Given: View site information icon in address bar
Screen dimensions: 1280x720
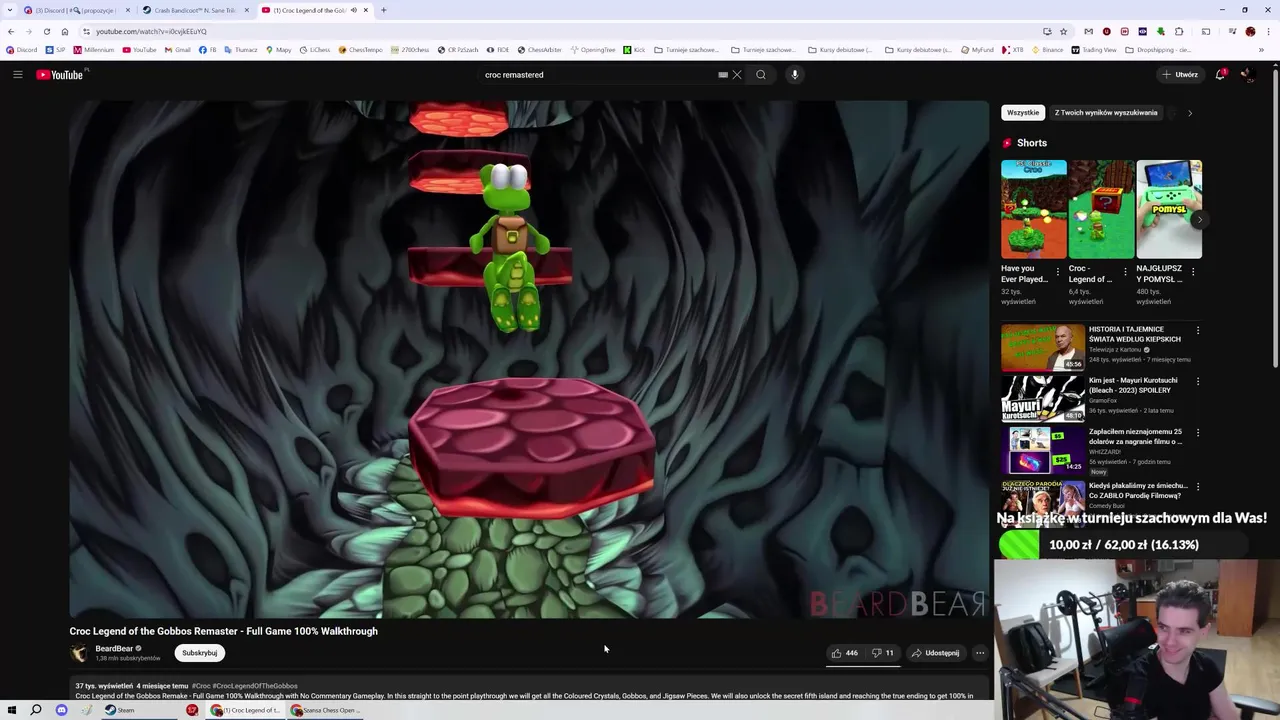Looking at the screenshot, I should [86, 31].
